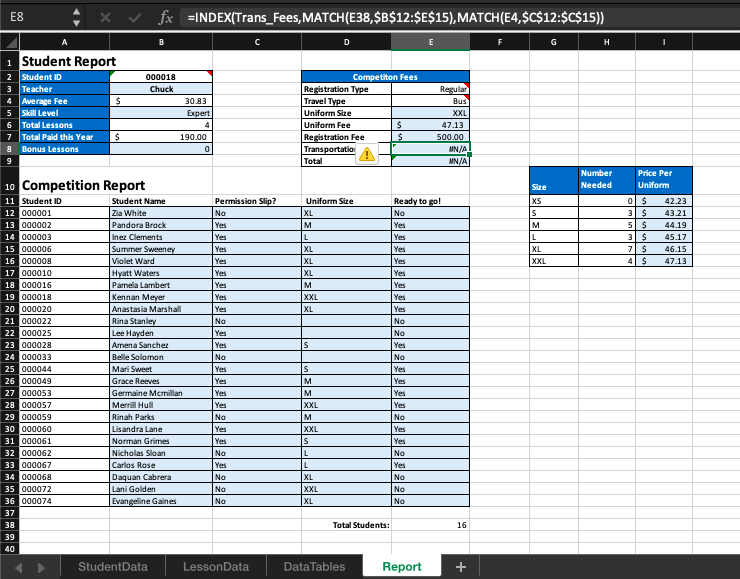Click the Teacher value Chuck cell
Viewport: 740px width, 579px height.
pos(161,89)
